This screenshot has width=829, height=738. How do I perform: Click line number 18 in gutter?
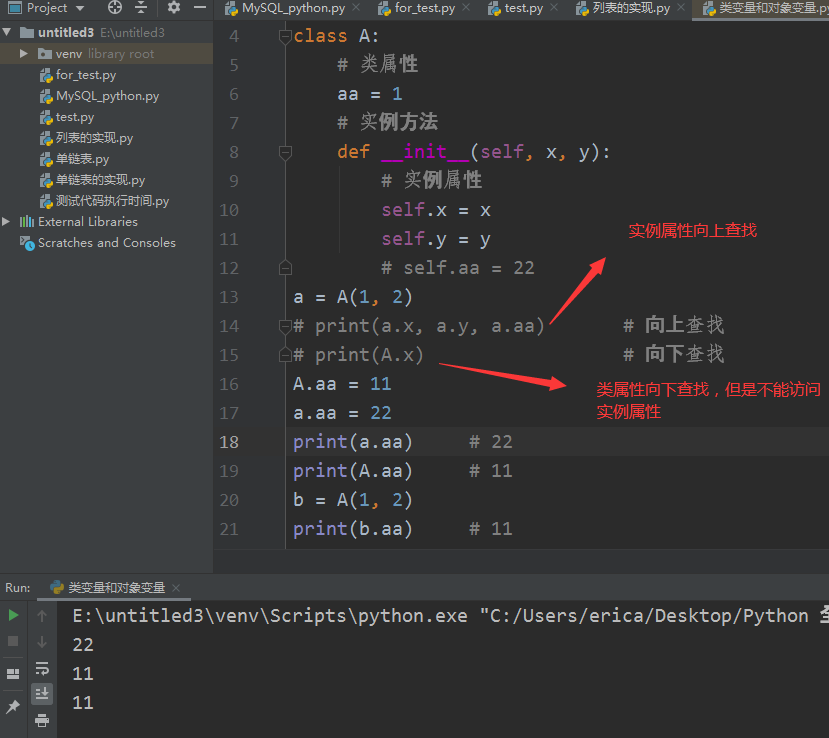tap(229, 442)
